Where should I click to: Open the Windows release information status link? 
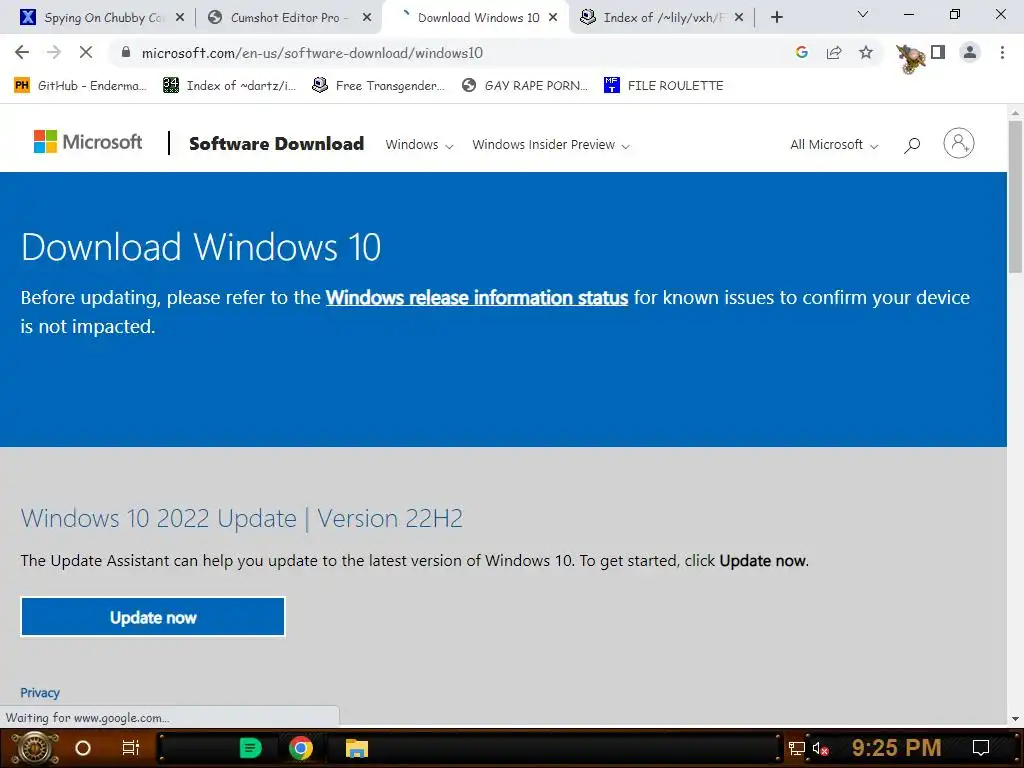pos(477,298)
